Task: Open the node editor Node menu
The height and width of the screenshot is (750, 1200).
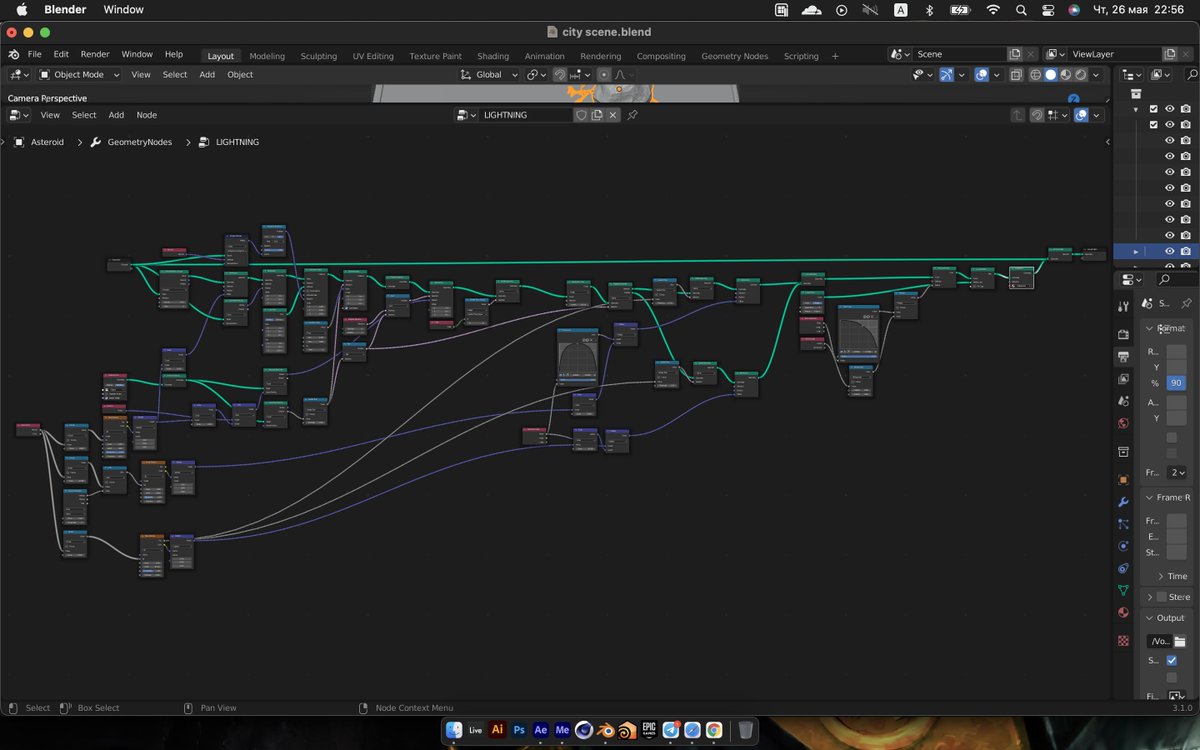Action: click(x=147, y=115)
